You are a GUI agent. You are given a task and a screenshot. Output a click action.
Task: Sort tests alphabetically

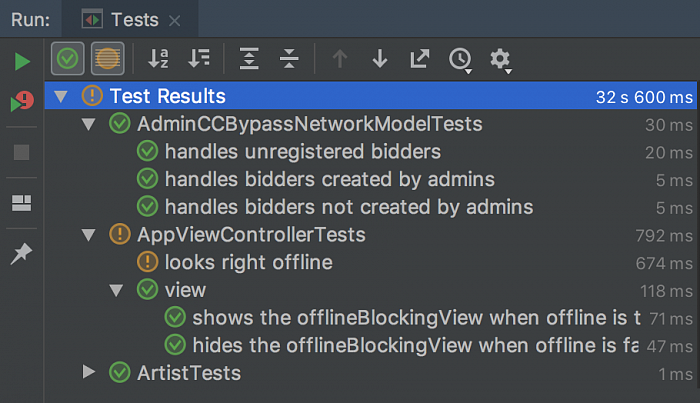coord(158,59)
